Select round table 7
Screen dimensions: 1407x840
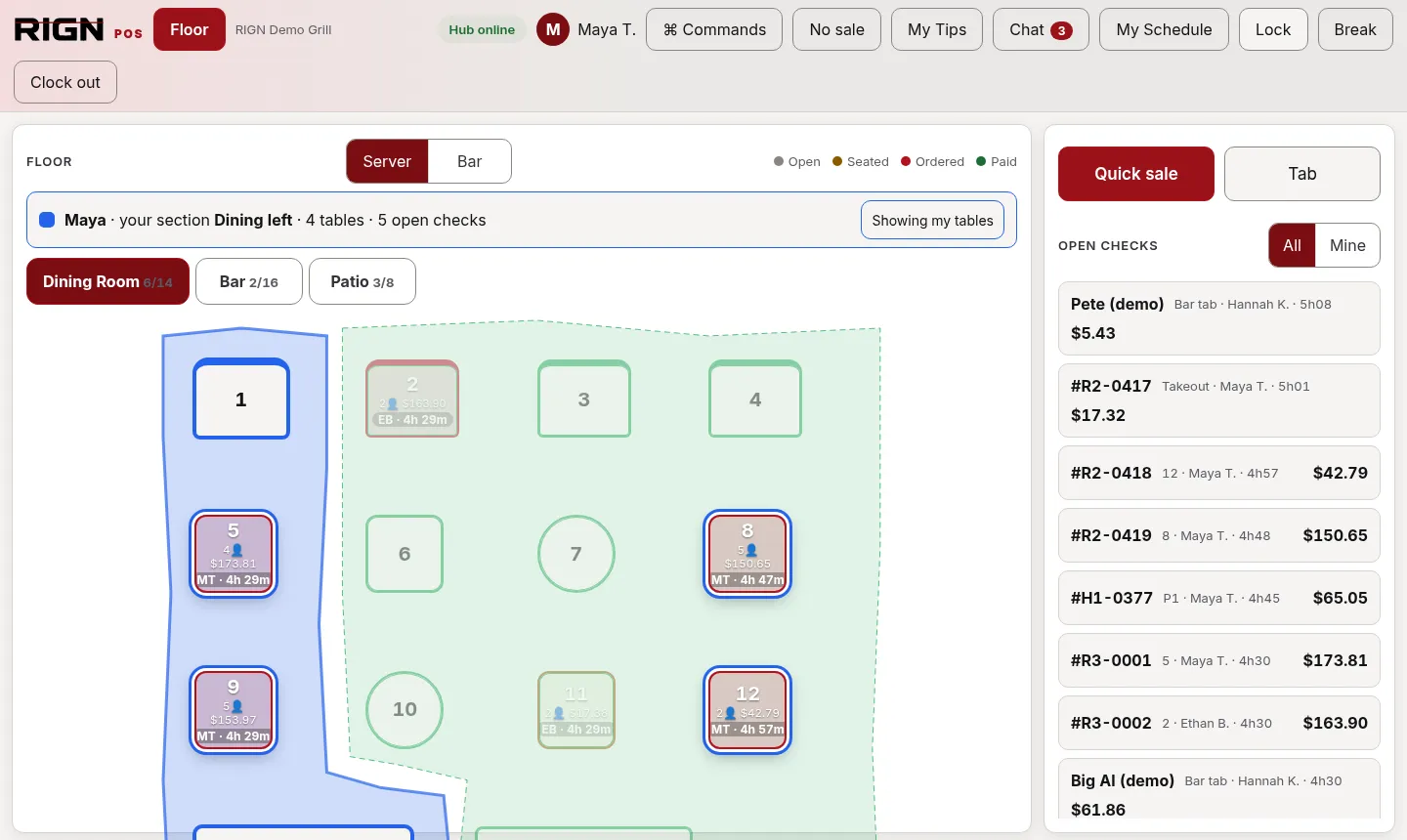(576, 554)
